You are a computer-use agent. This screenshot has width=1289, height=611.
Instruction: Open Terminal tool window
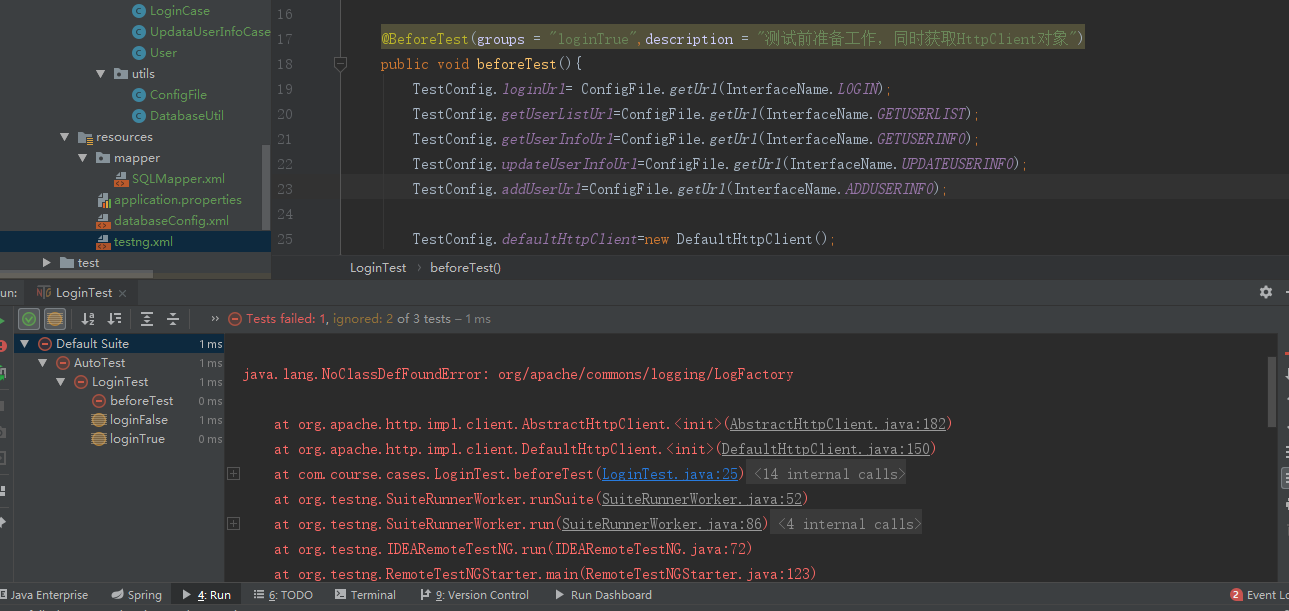point(365,595)
